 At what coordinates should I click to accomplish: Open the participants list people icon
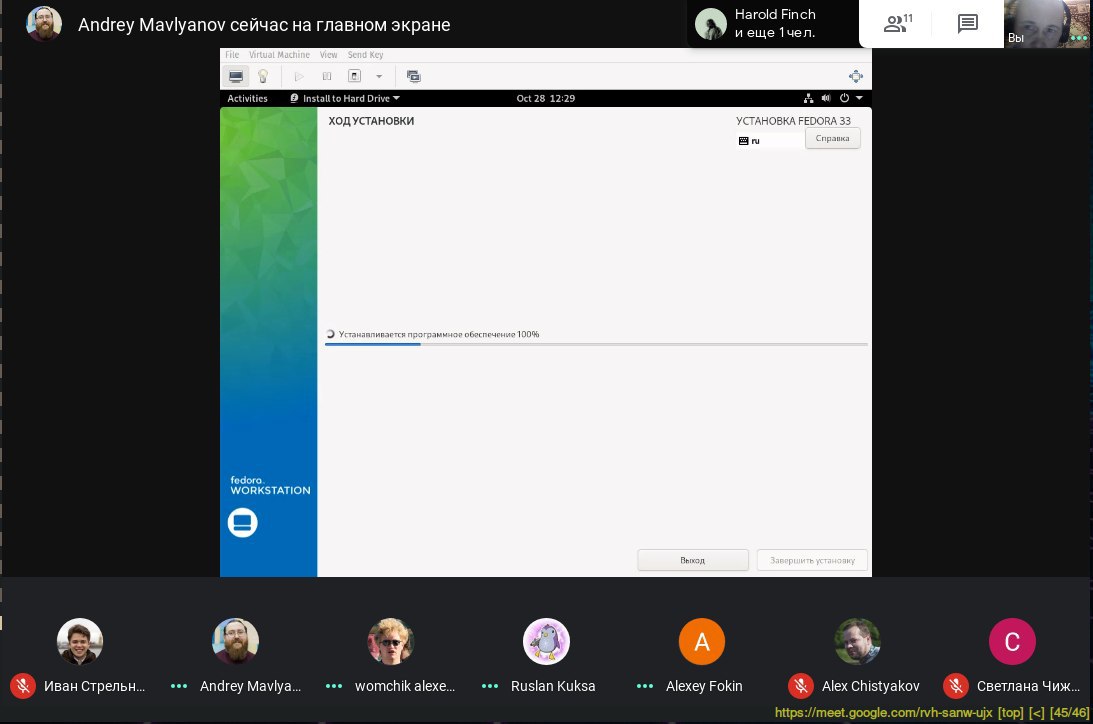898,24
